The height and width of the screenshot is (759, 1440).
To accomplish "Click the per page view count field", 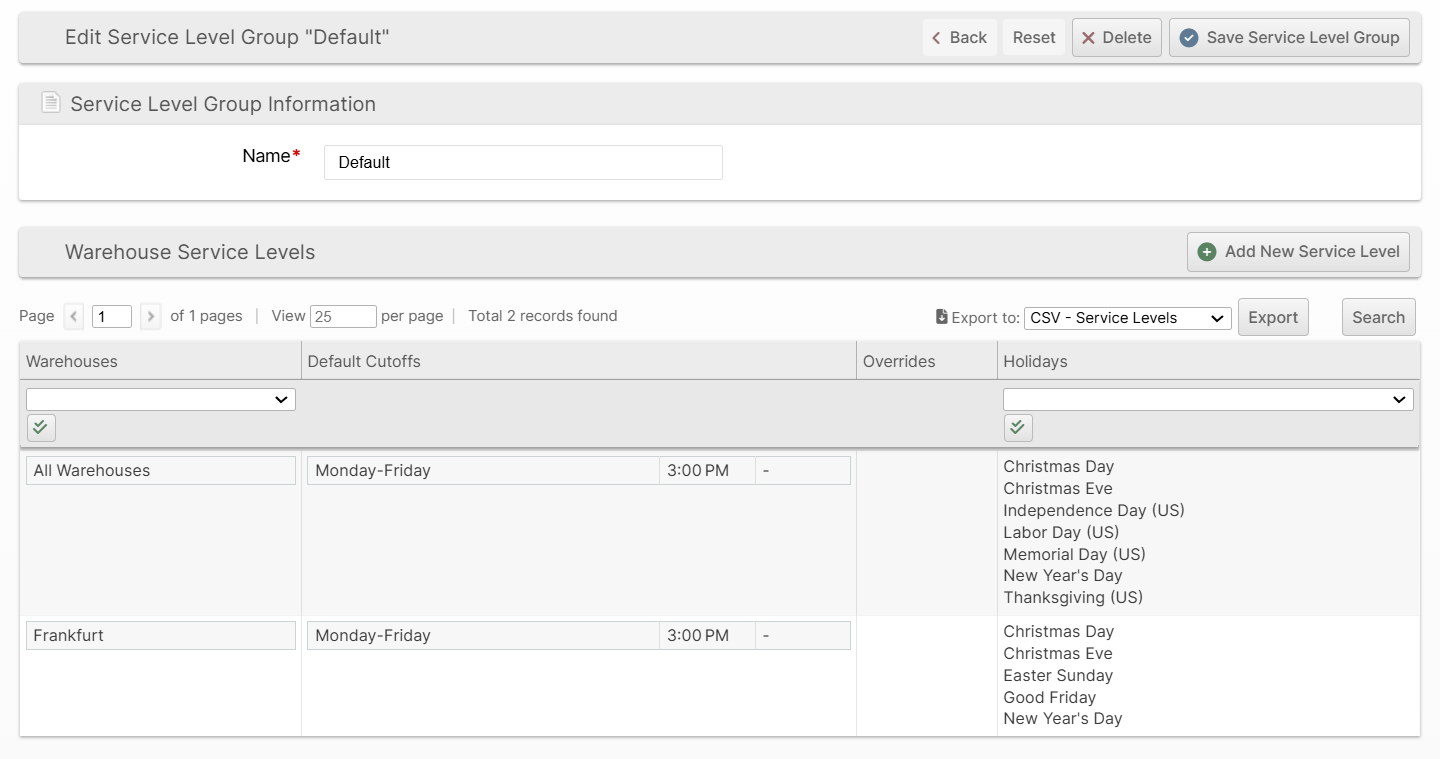I will point(343,317).
